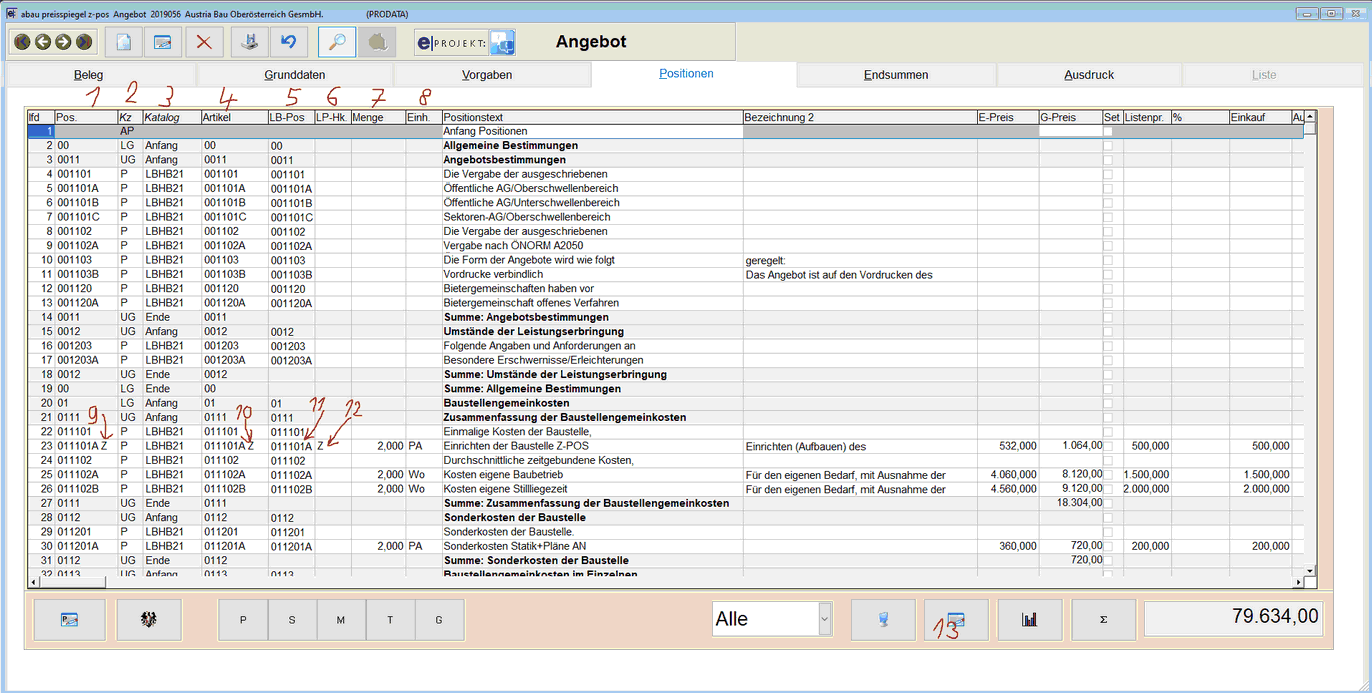1372x693 pixels.
Task: Open the bar chart icon button
Action: coord(1029,620)
